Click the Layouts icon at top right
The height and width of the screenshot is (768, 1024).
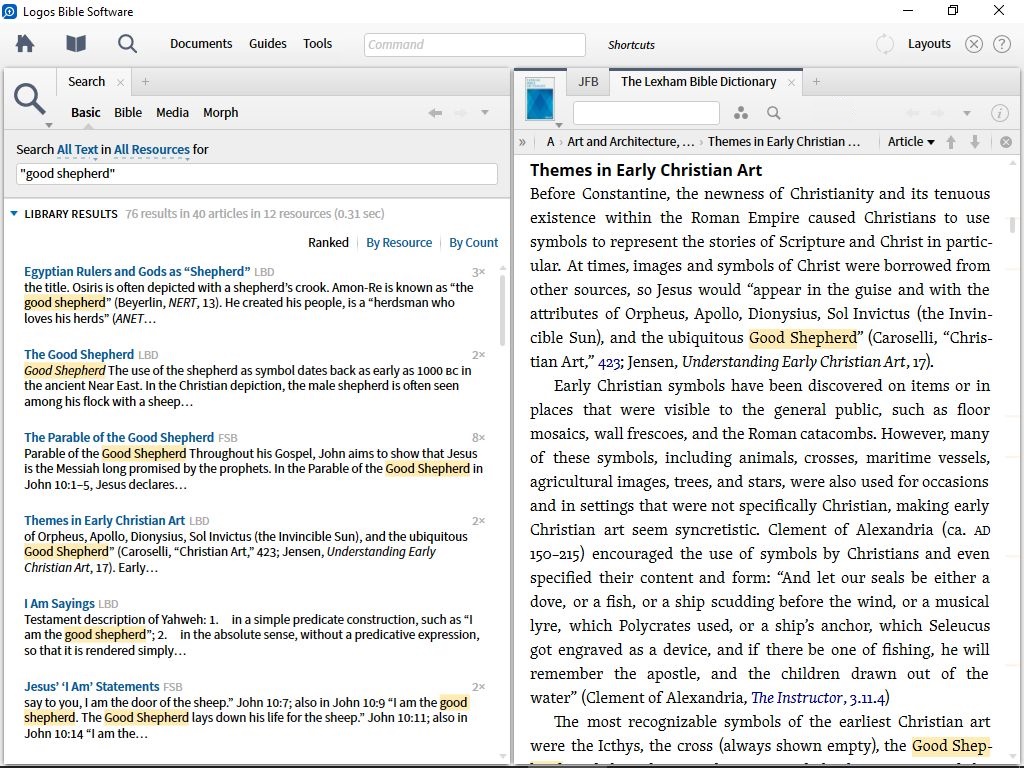tap(929, 43)
